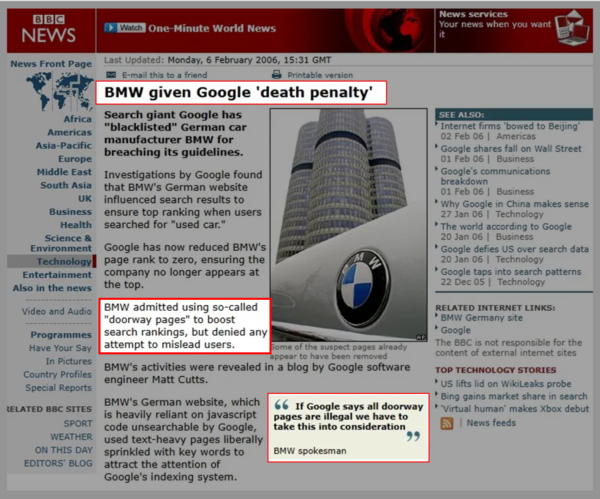
Task: Open Google's communications breakdown story
Action: 495,176
